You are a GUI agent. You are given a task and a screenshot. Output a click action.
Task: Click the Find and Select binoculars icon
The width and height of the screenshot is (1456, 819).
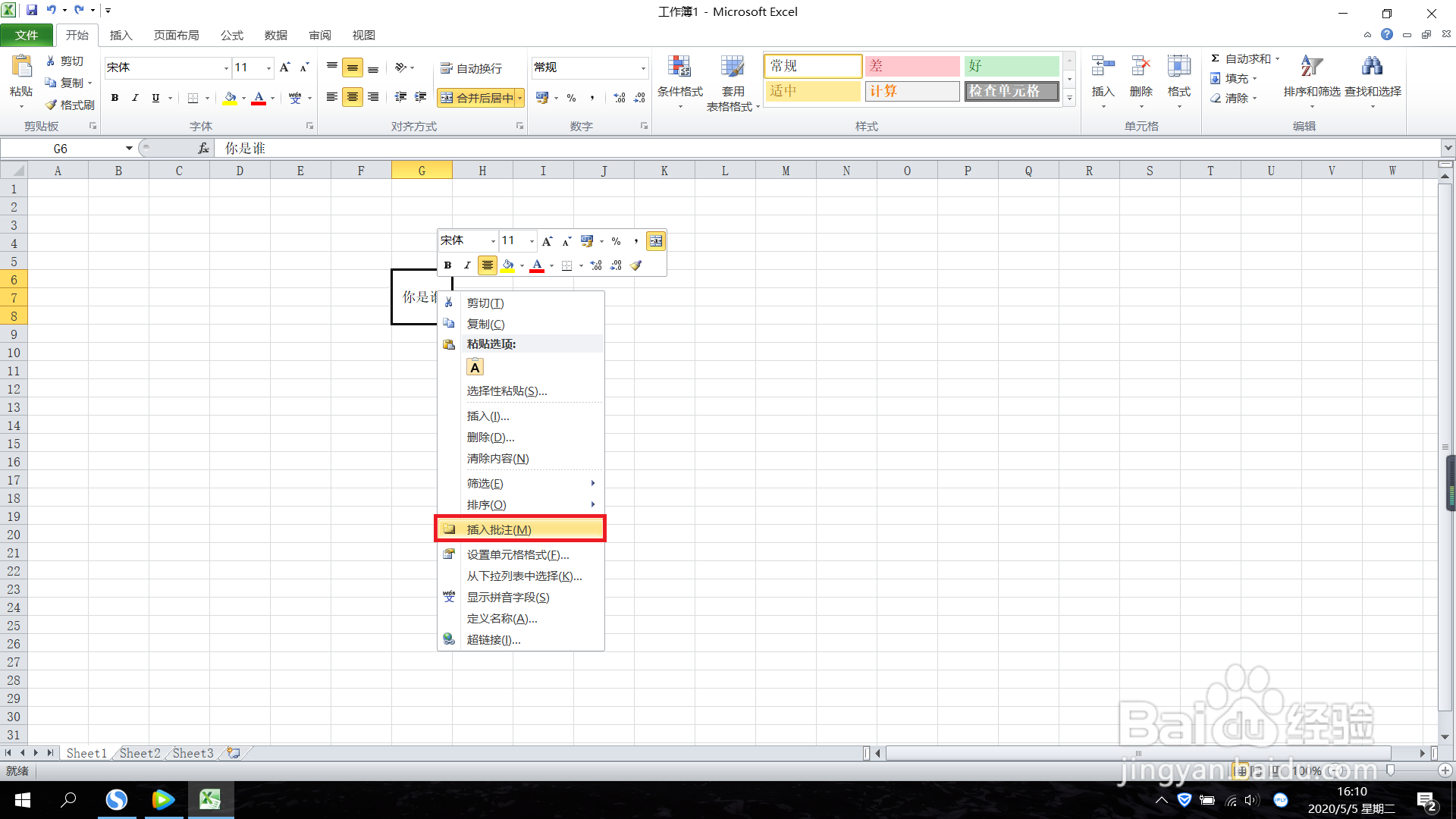pos(1372,67)
